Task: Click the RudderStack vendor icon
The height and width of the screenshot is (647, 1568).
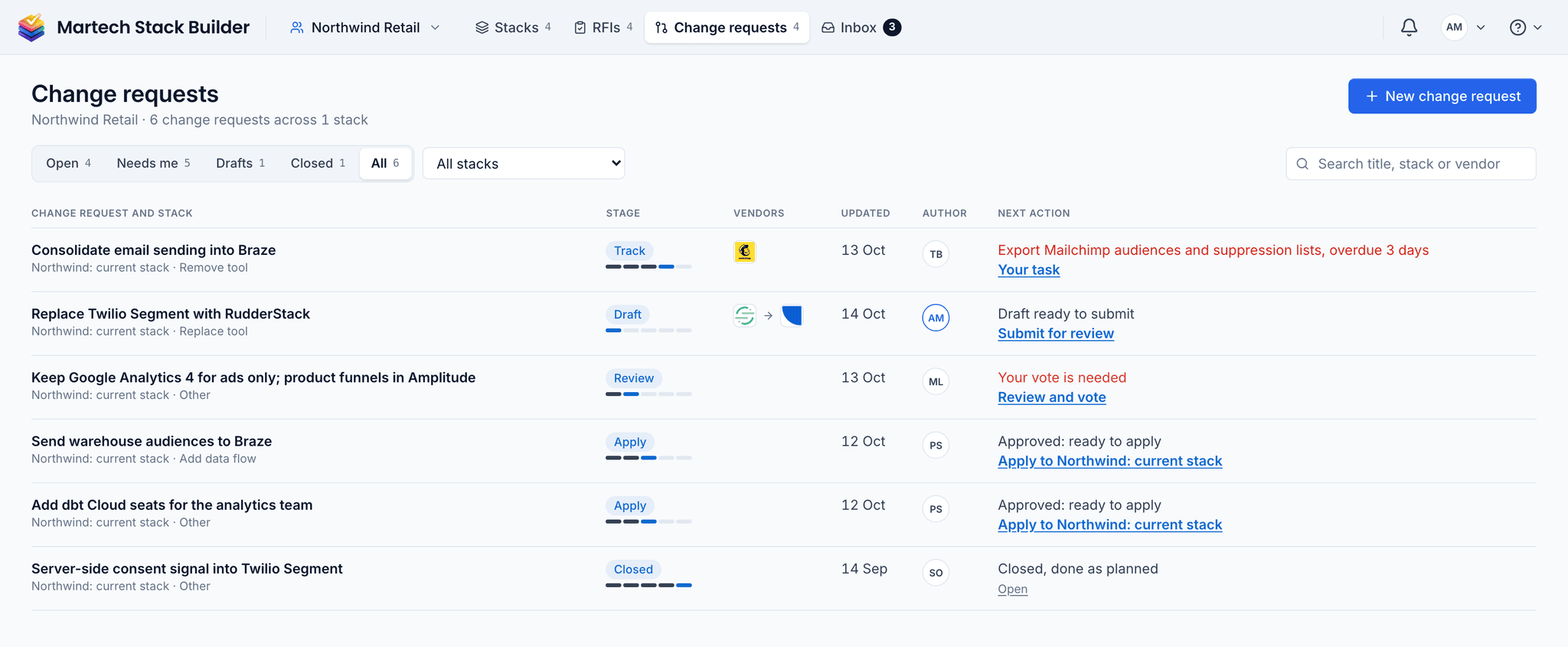Action: click(792, 315)
